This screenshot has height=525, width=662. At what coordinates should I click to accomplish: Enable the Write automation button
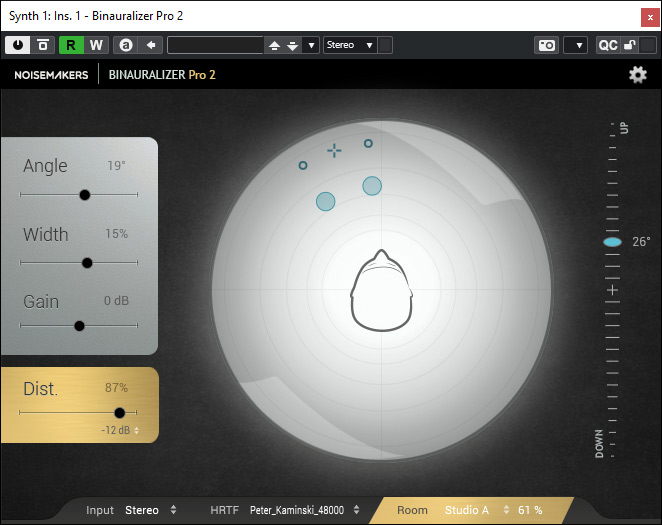pos(96,45)
